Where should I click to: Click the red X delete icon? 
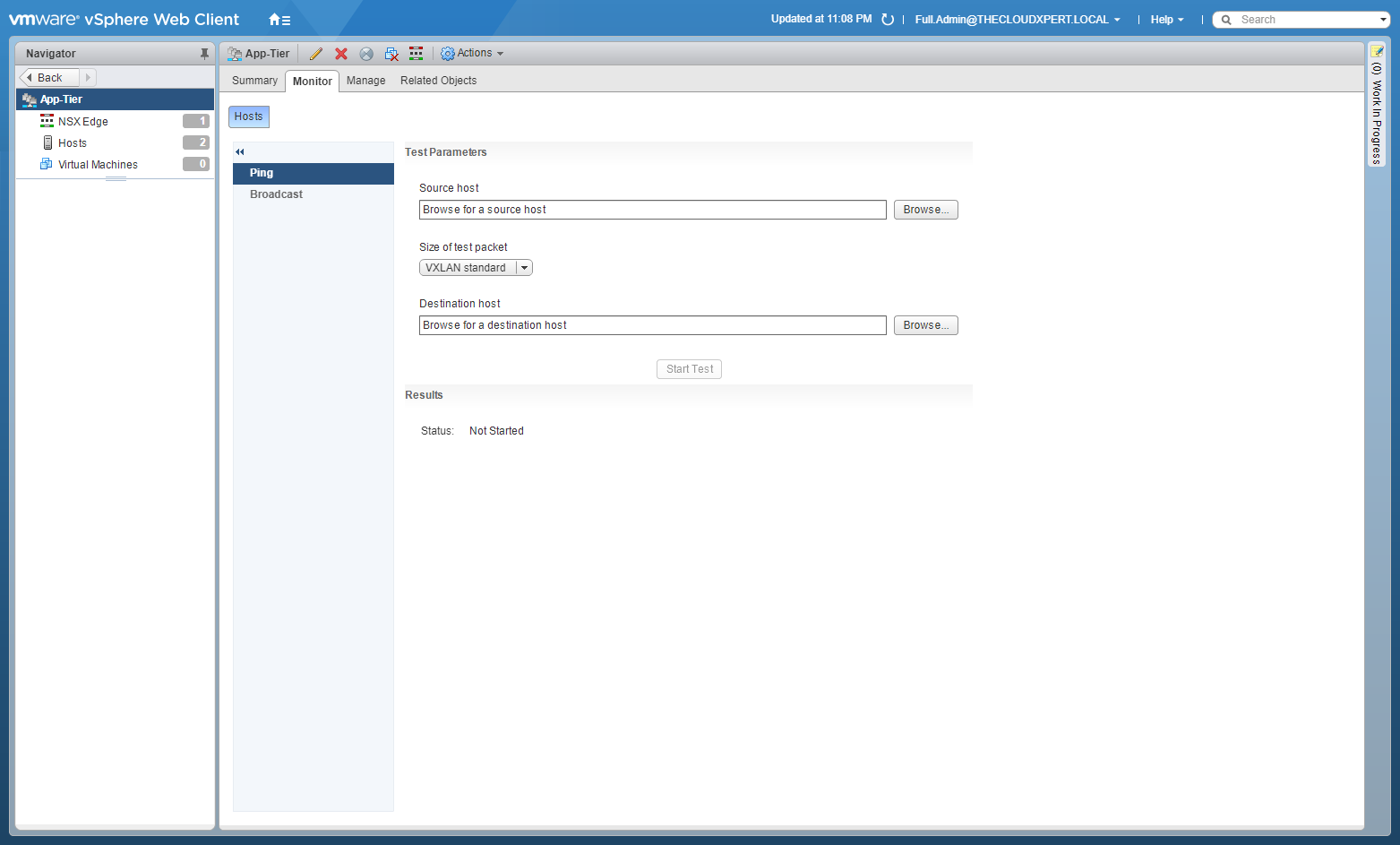click(x=341, y=54)
